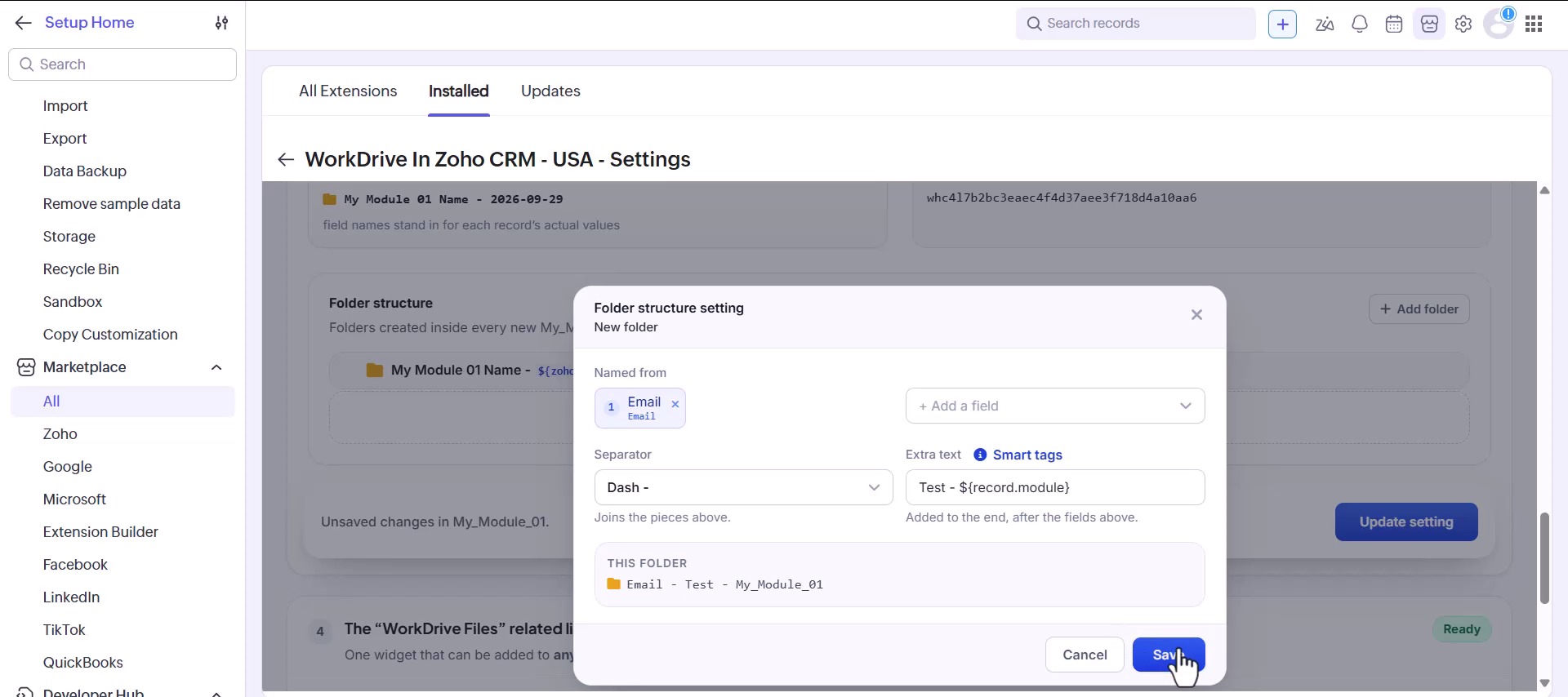
Task: Focus the sidebar Search field
Action: (122, 64)
